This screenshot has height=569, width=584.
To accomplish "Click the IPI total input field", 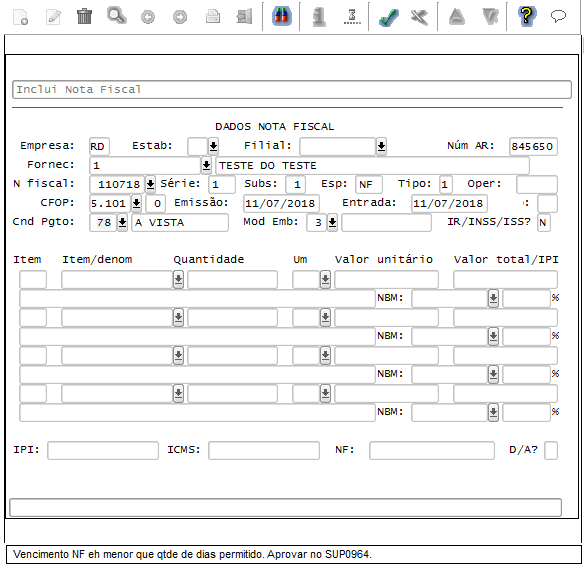I will click(103, 451).
